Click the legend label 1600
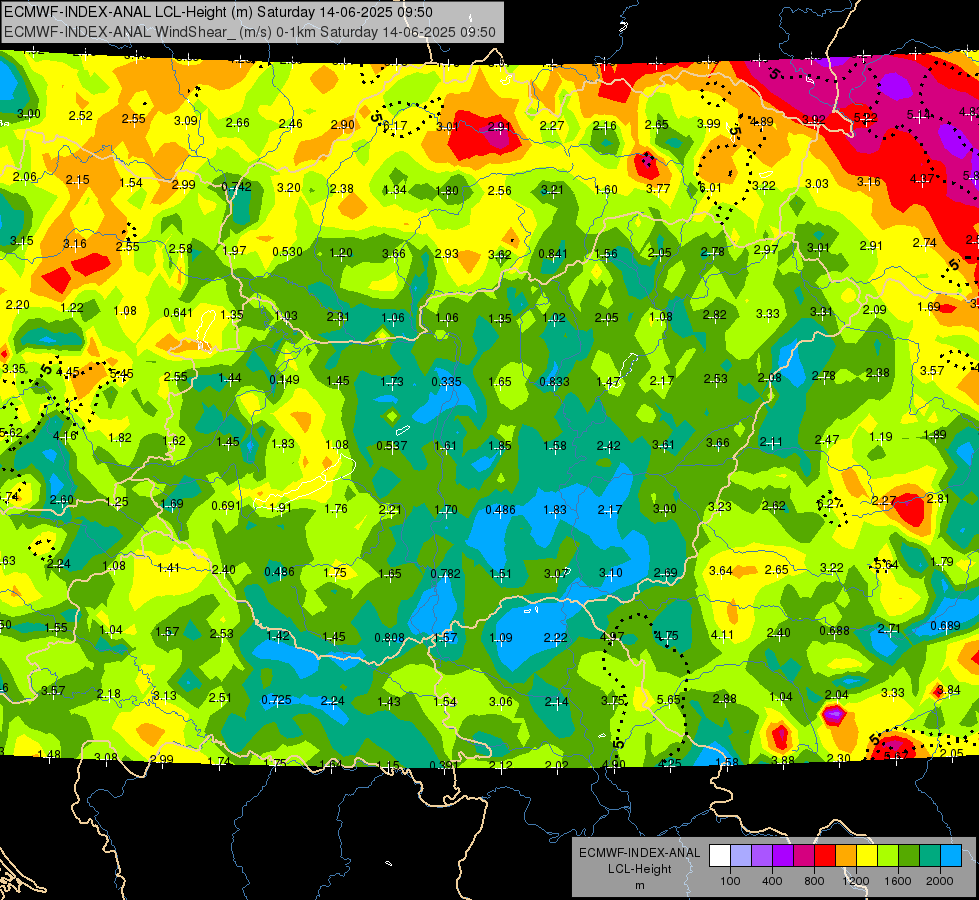 click(x=897, y=881)
